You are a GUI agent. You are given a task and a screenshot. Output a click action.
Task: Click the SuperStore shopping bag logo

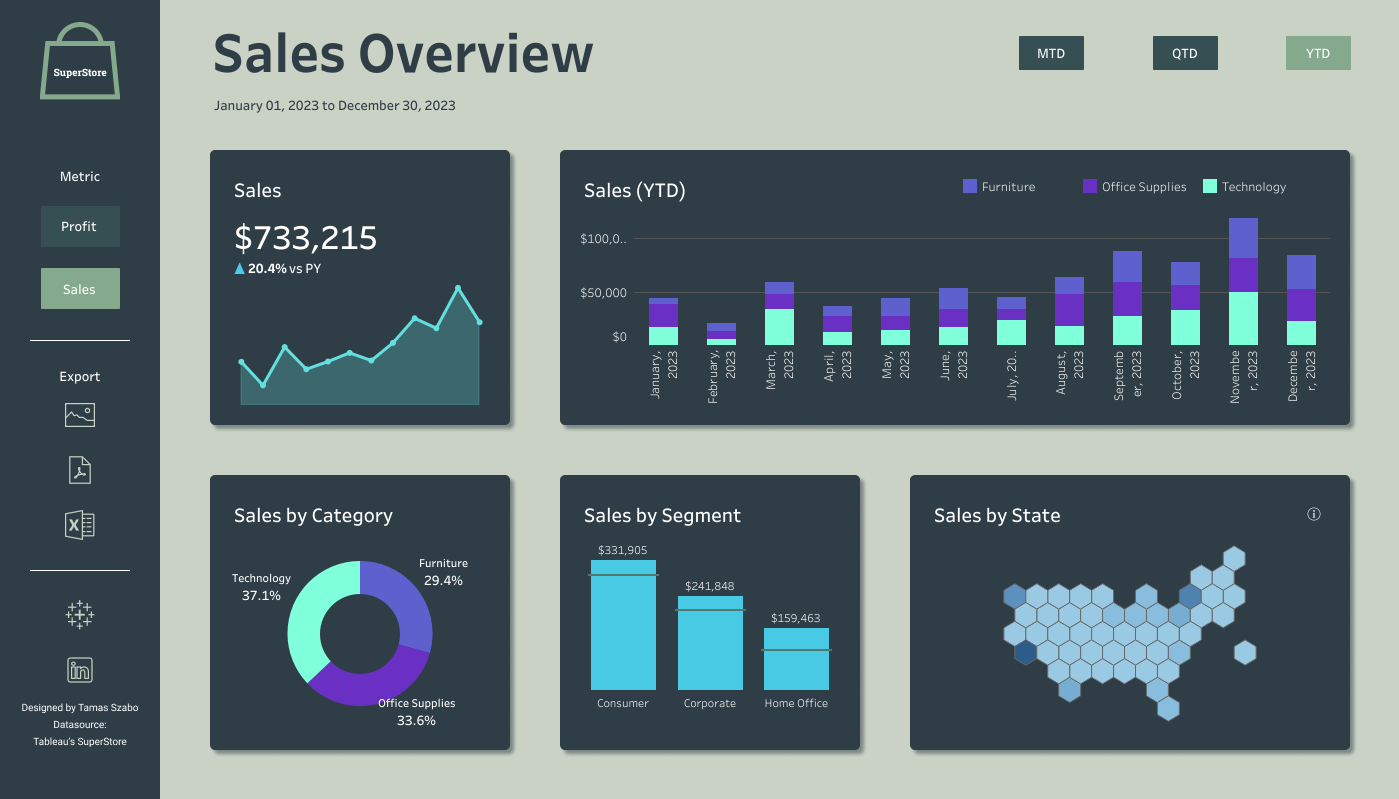coord(79,61)
